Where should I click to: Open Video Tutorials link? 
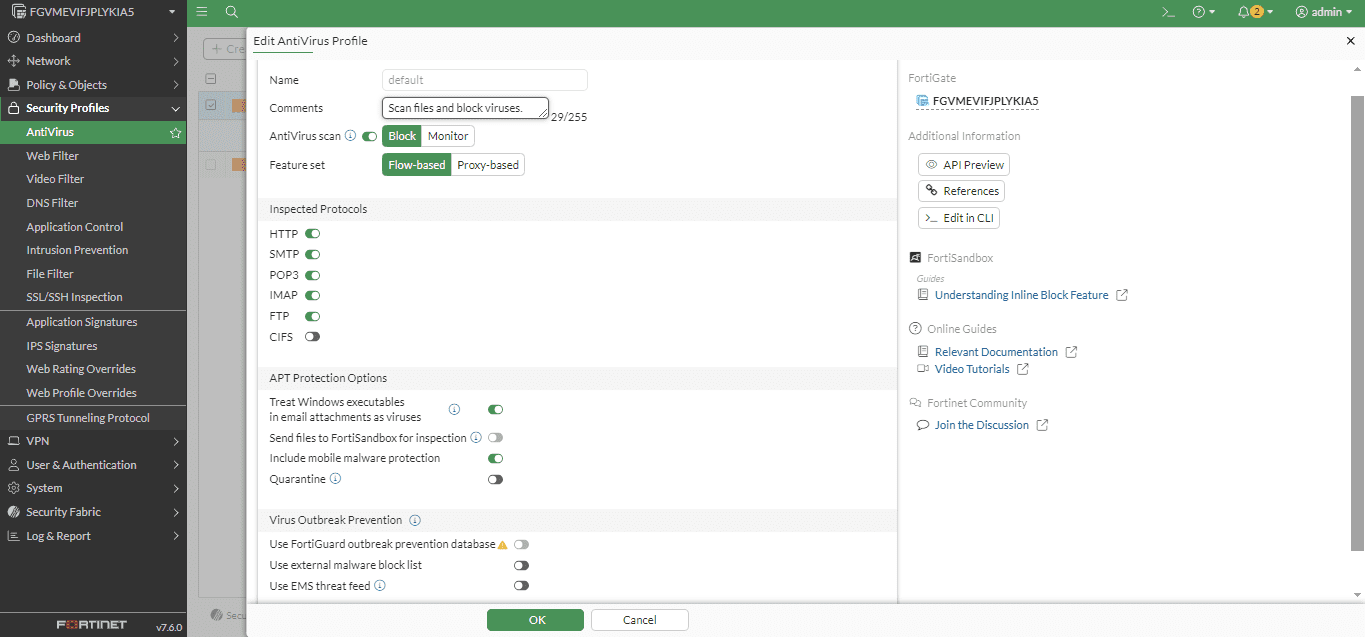972,369
